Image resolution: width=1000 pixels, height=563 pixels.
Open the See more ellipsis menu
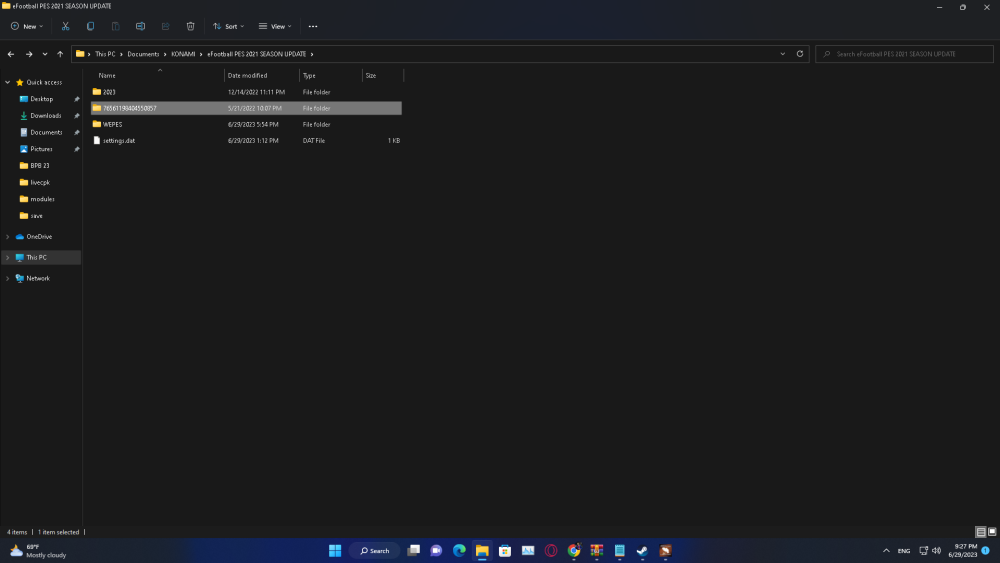[313, 26]
